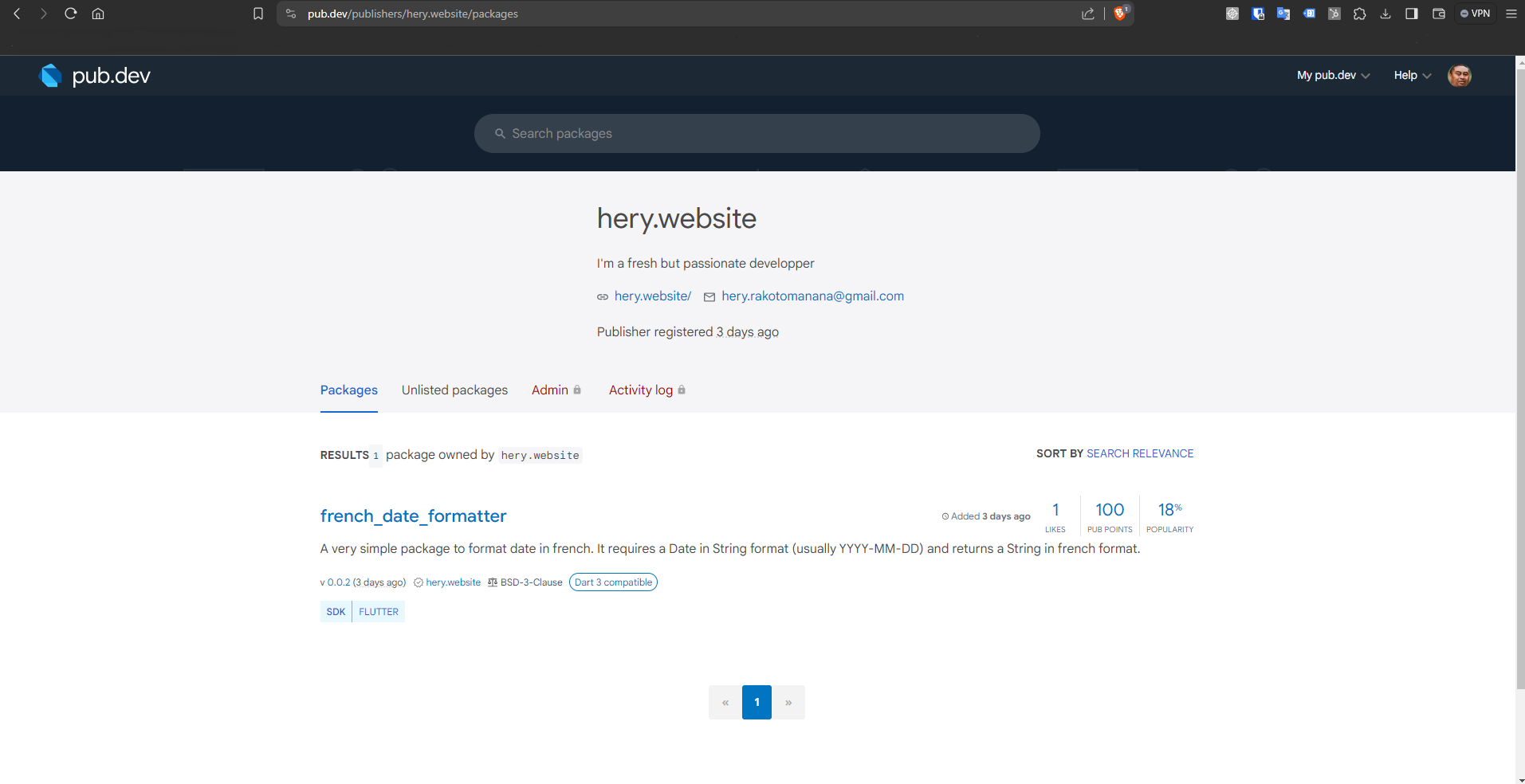The width and height of the screenshot is (1525, 784).
Task: Expand the Help dropdown menu
Action: (1413, 76)
